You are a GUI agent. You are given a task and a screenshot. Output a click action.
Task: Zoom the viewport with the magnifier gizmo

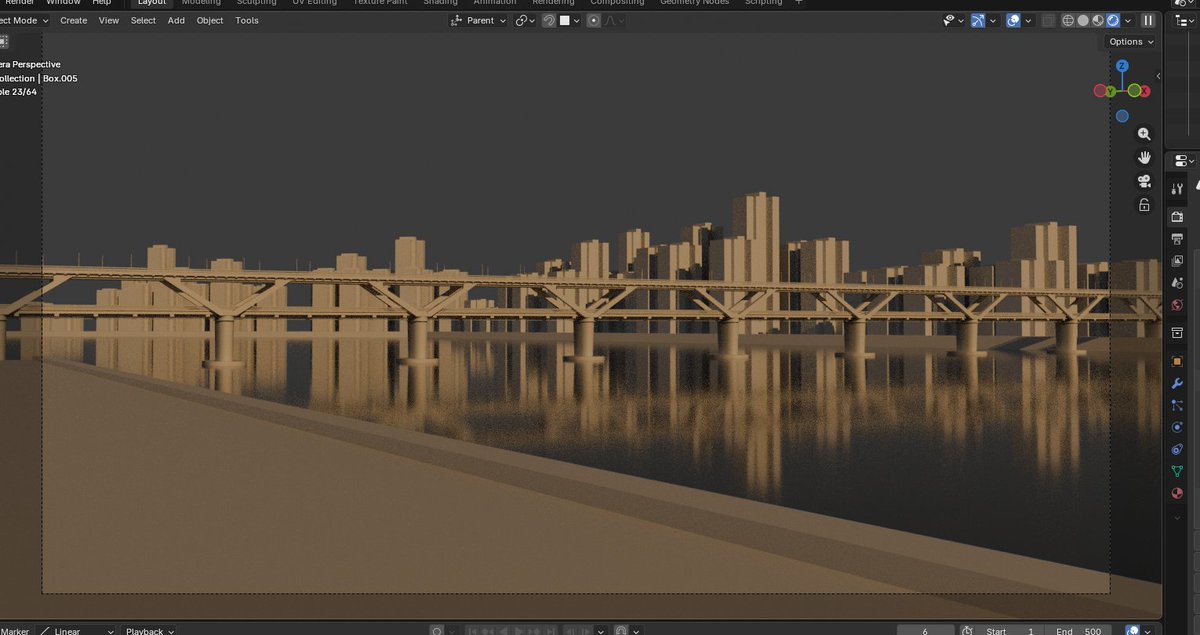pos(1144,134)
